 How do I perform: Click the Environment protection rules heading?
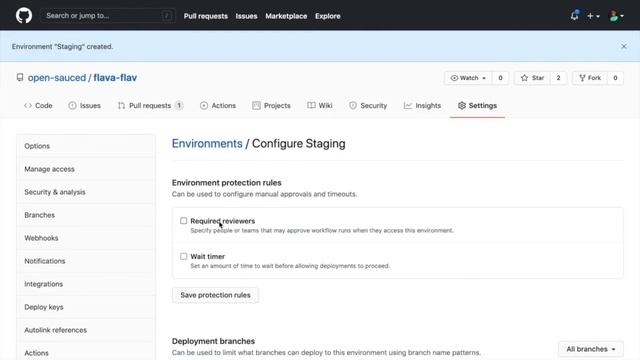(227, 182)
